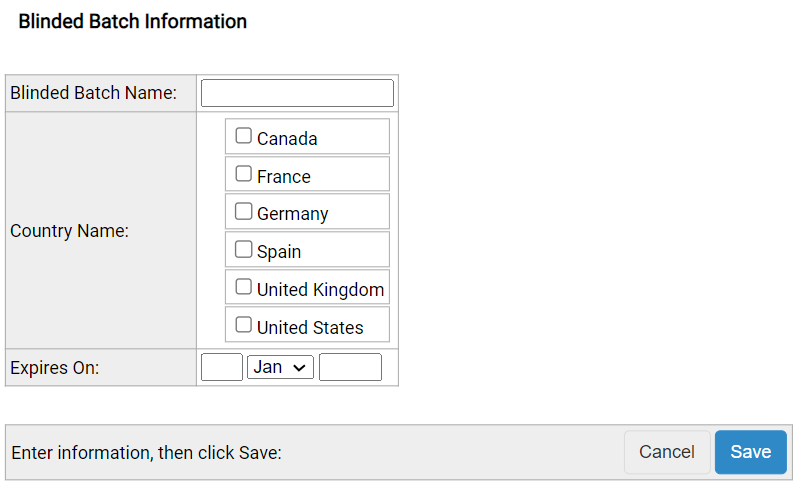Screen dimensions: 802x489
Task: Click the Blinded Batch Information heading
Action: coord(132,21)
